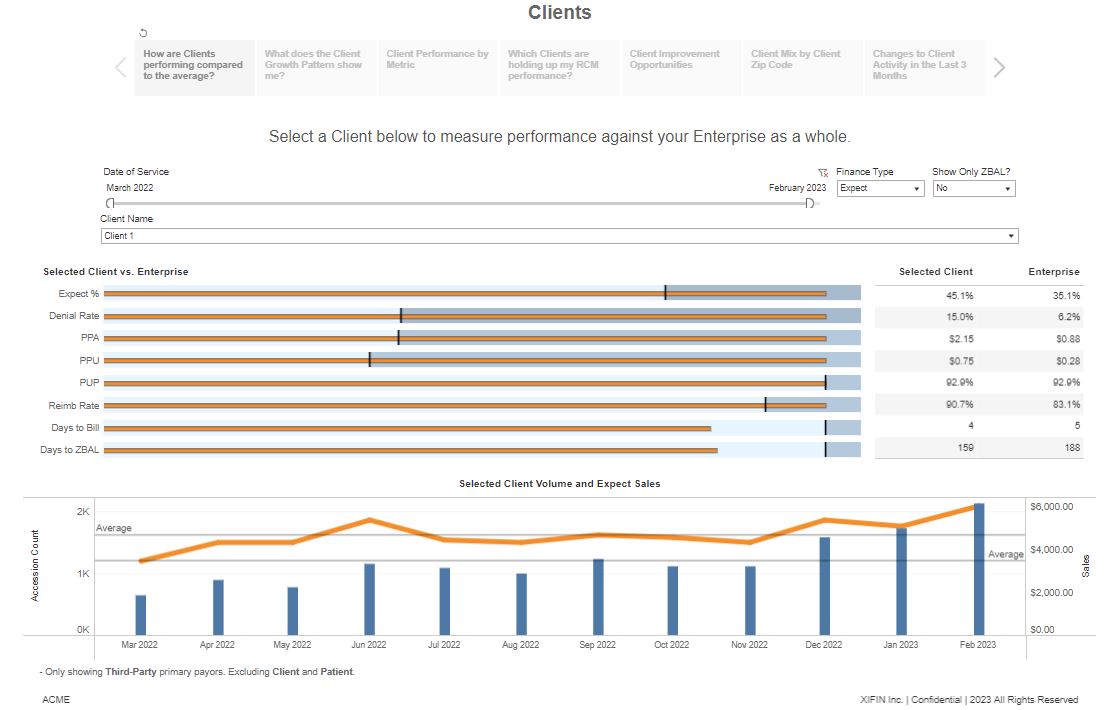Click the right carousel arrow in the navigation strip
This screenshot has width=1112, height=710.
point(997,67)
